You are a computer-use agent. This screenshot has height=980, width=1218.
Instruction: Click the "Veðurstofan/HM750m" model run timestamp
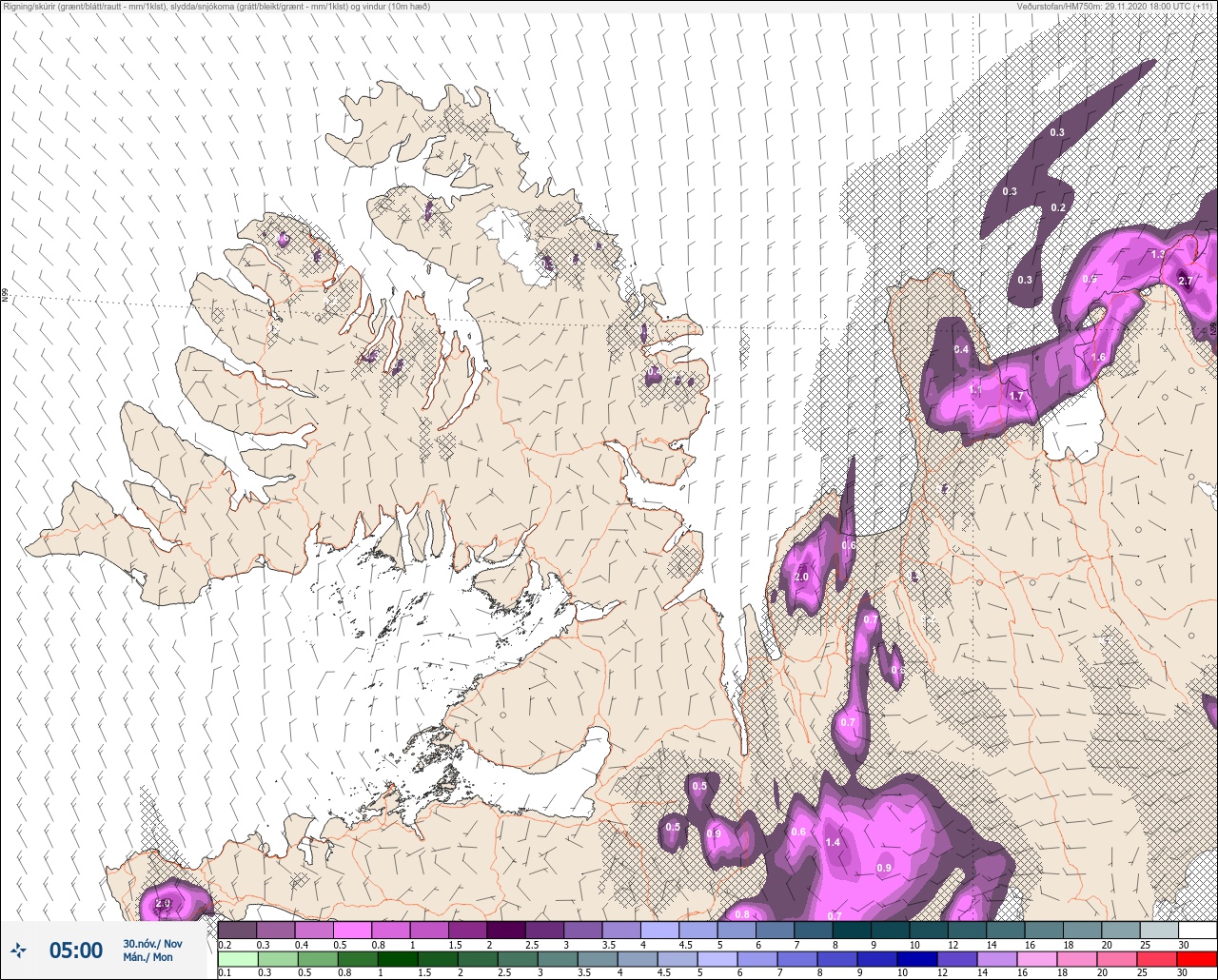point(1114,7)
